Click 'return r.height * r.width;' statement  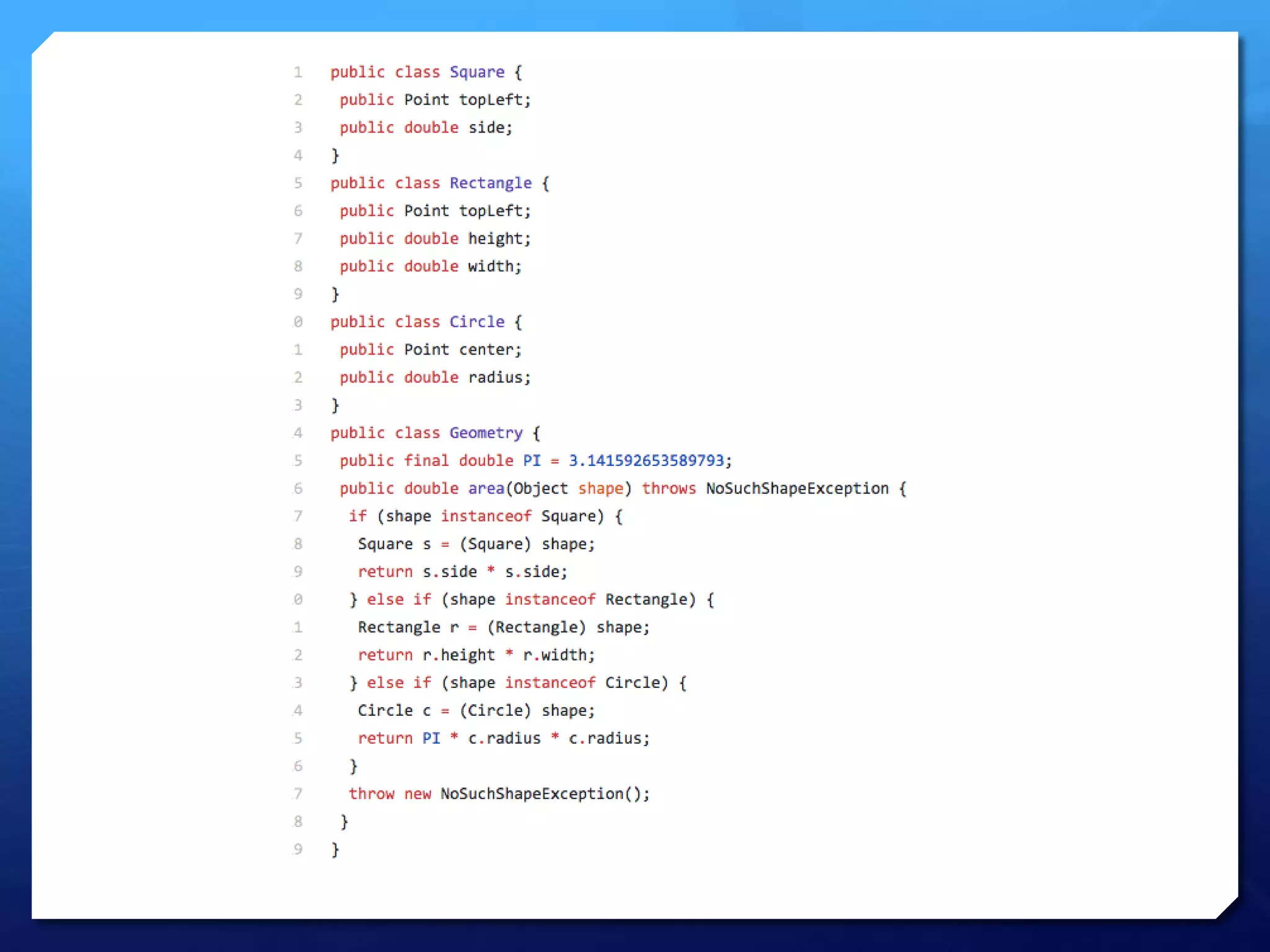click(476, 655)
